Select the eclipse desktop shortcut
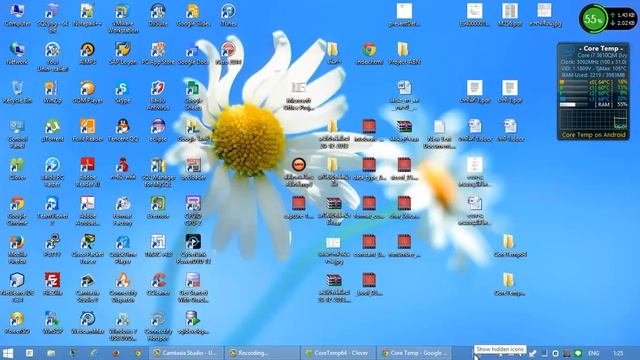Screen dimensions: 640x360 tap(158, 130)
